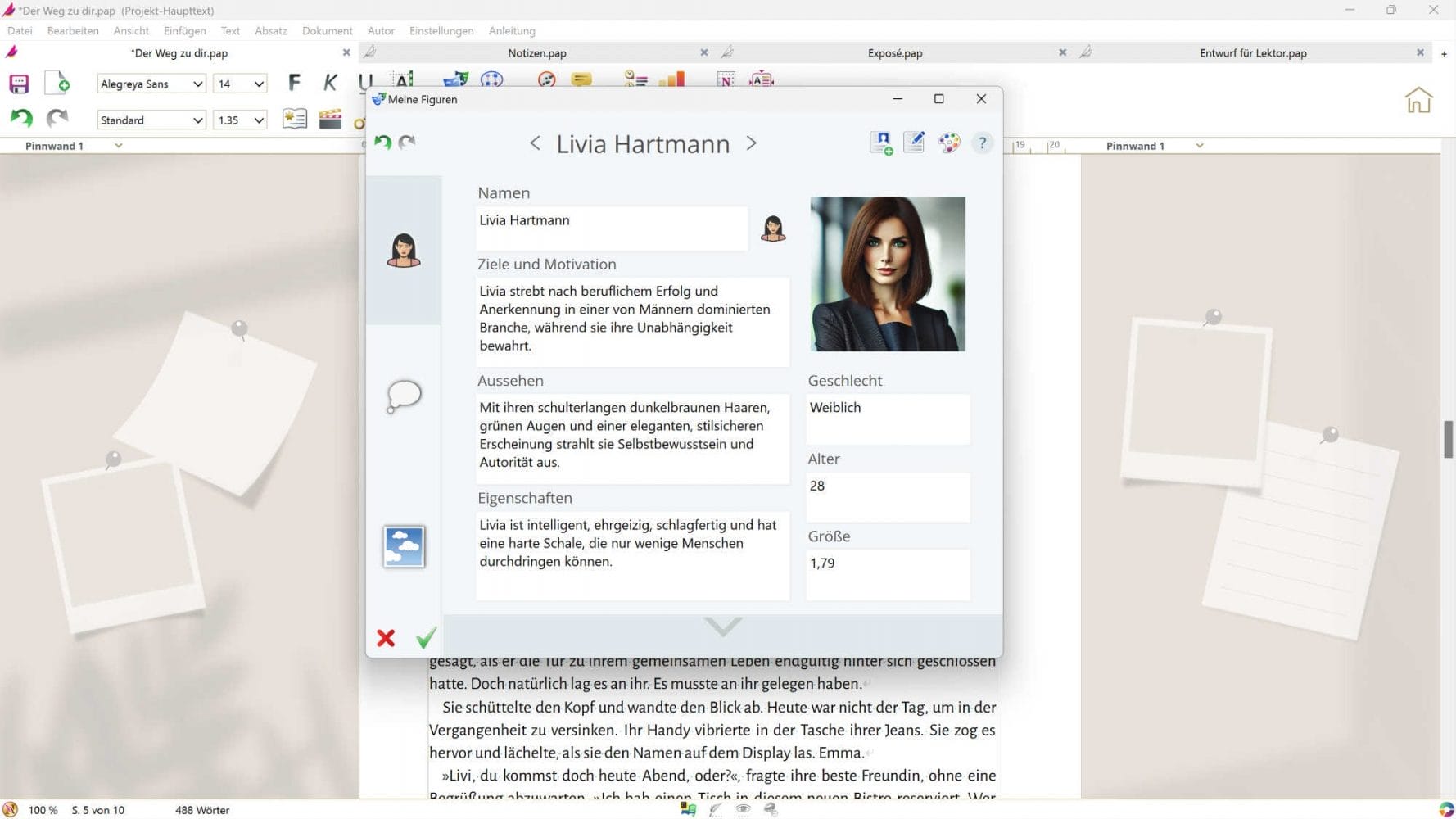Viewport: 1456px width, 819px height.
Task: Navigate to the next figure with the arrow
Action: click(x=751, y=143)
